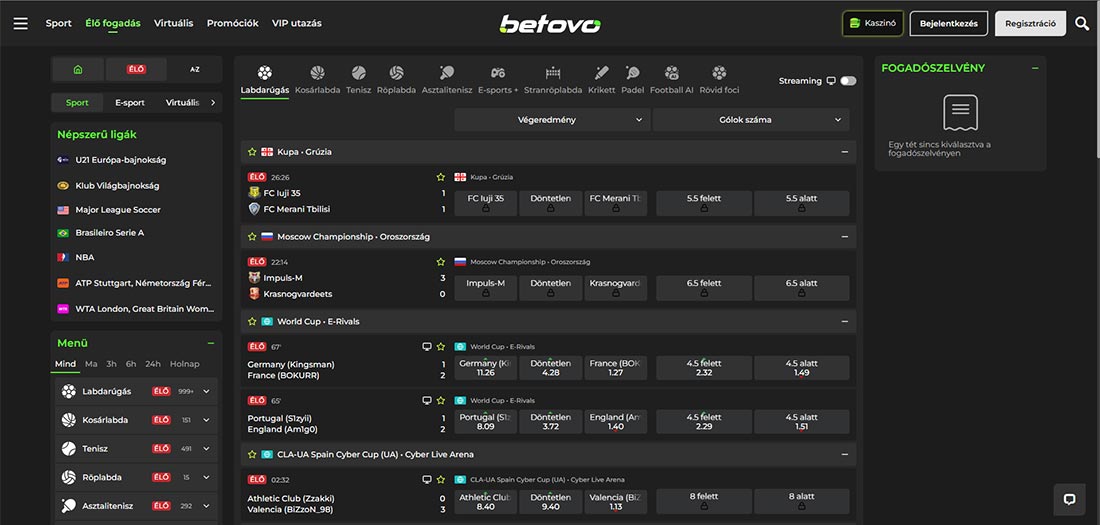Screen dimensions: 1100x525
Task: Collapse the Moscow Championship section
Action: (x=845, y=237)
